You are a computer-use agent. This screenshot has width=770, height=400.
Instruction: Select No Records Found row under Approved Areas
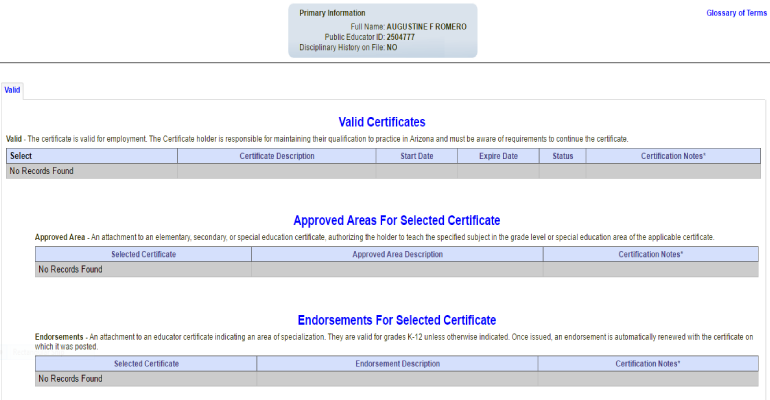point(70,269)
